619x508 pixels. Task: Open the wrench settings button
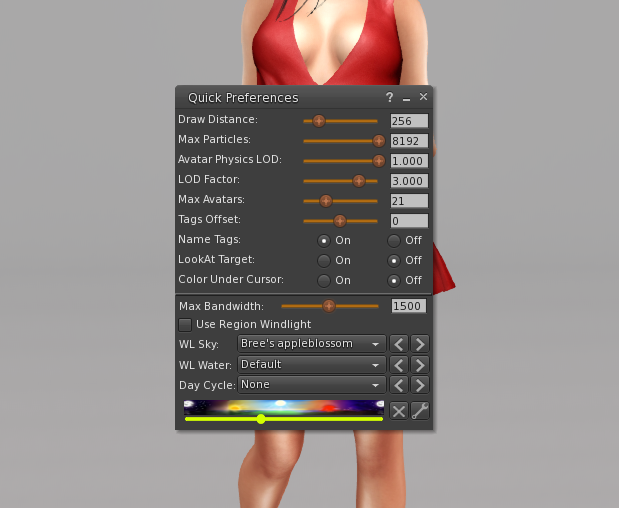(420, 411)
